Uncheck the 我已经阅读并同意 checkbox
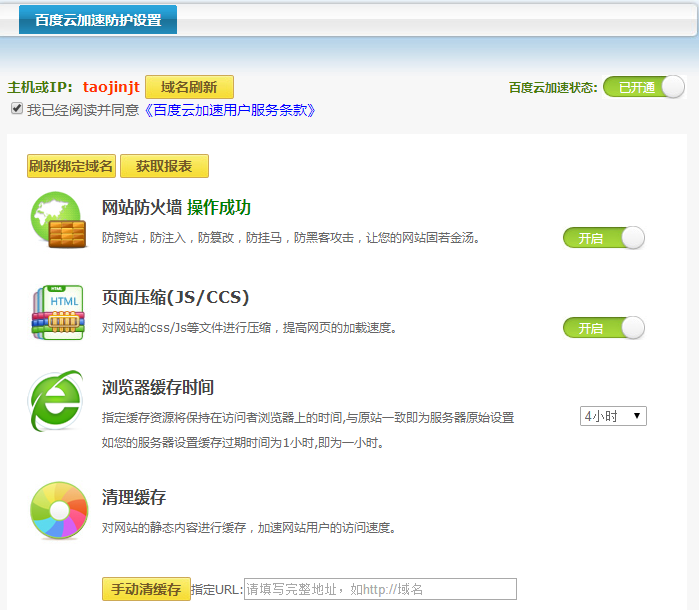 pyautogui.click(x=17, y=108)
